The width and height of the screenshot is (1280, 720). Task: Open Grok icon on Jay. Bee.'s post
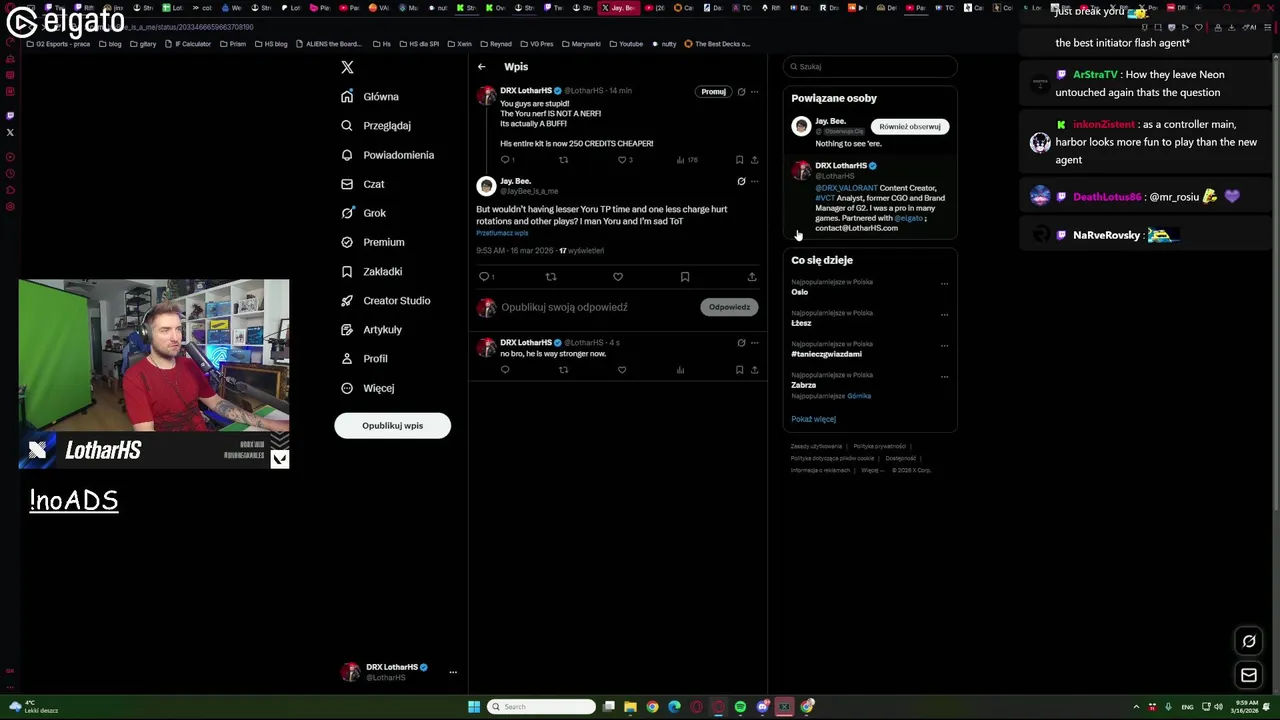[741, 181]
